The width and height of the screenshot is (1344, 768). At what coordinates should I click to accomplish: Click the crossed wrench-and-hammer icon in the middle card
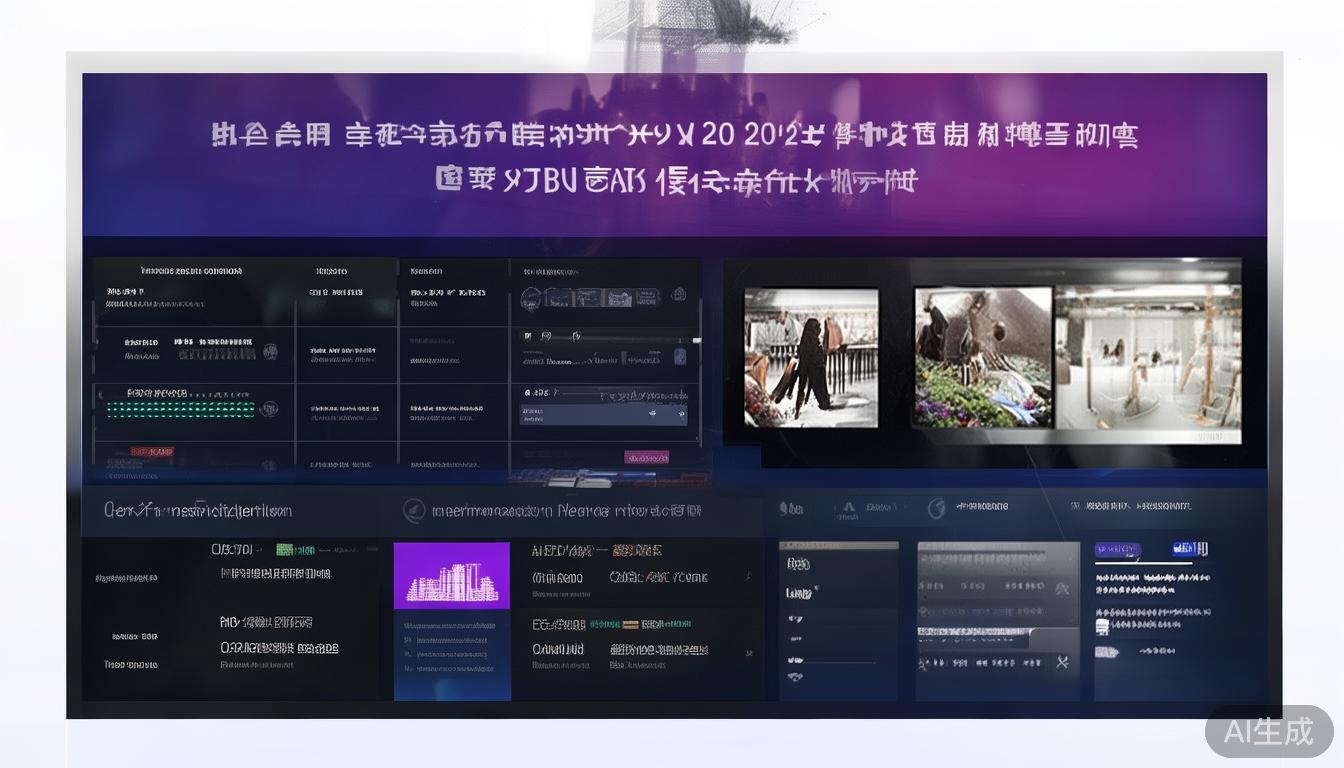[1062, 662]
